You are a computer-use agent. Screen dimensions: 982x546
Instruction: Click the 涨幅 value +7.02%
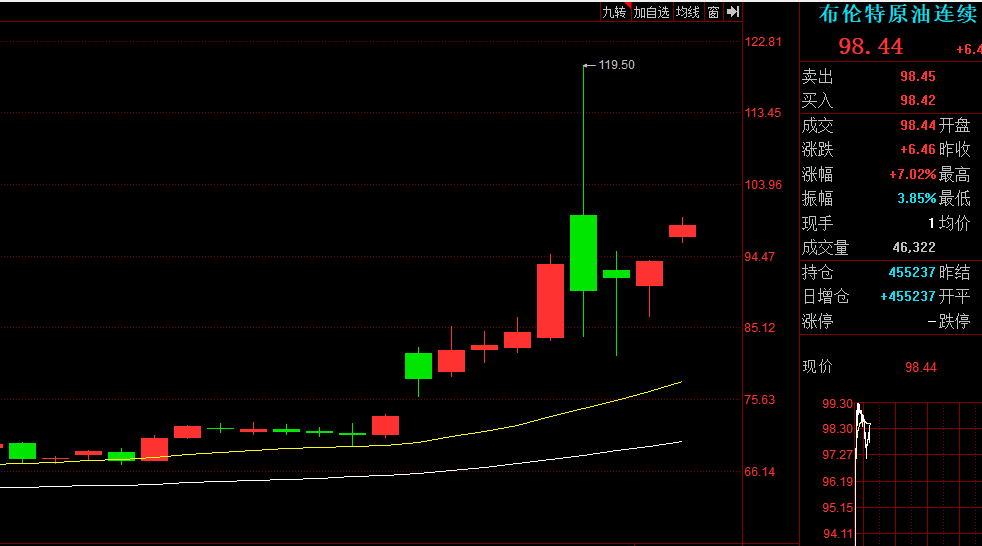912,174
